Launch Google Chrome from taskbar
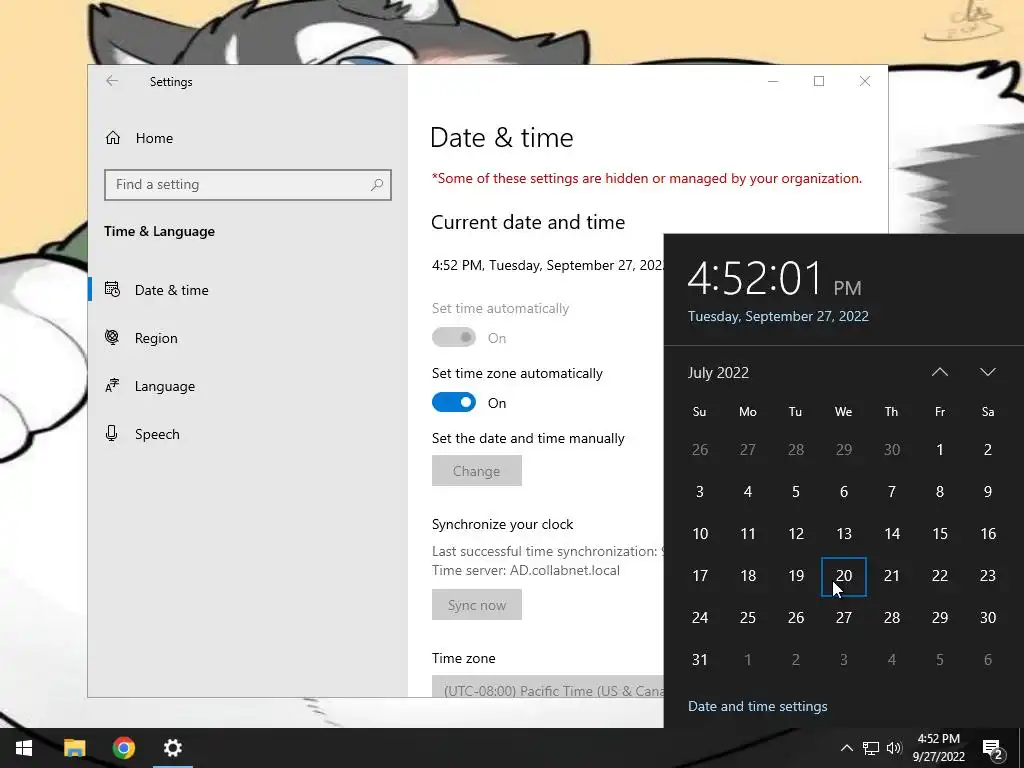 123,748
